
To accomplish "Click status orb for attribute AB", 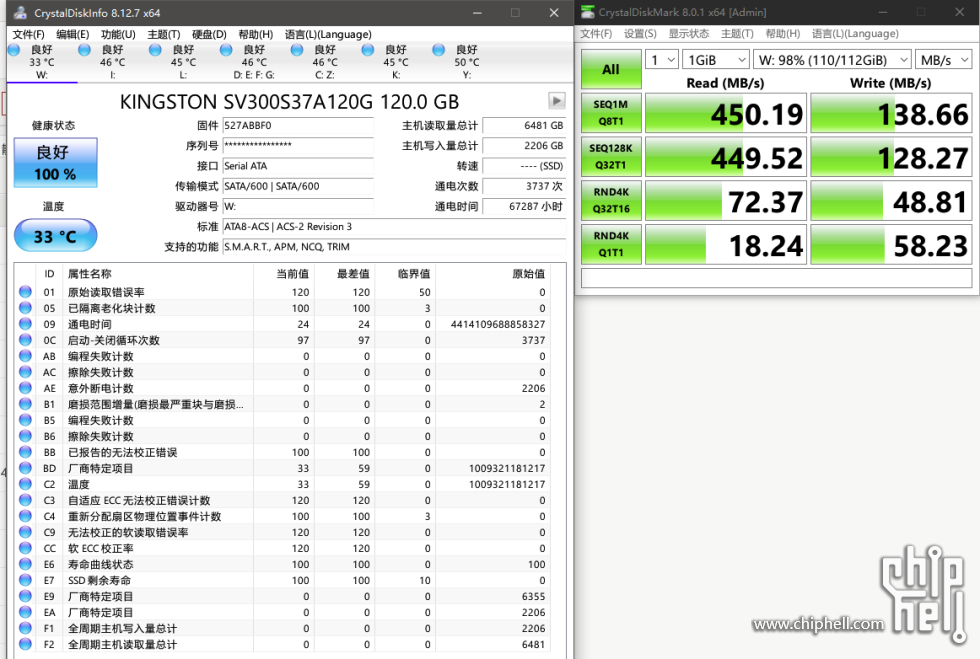I will [x=25, y=356].
